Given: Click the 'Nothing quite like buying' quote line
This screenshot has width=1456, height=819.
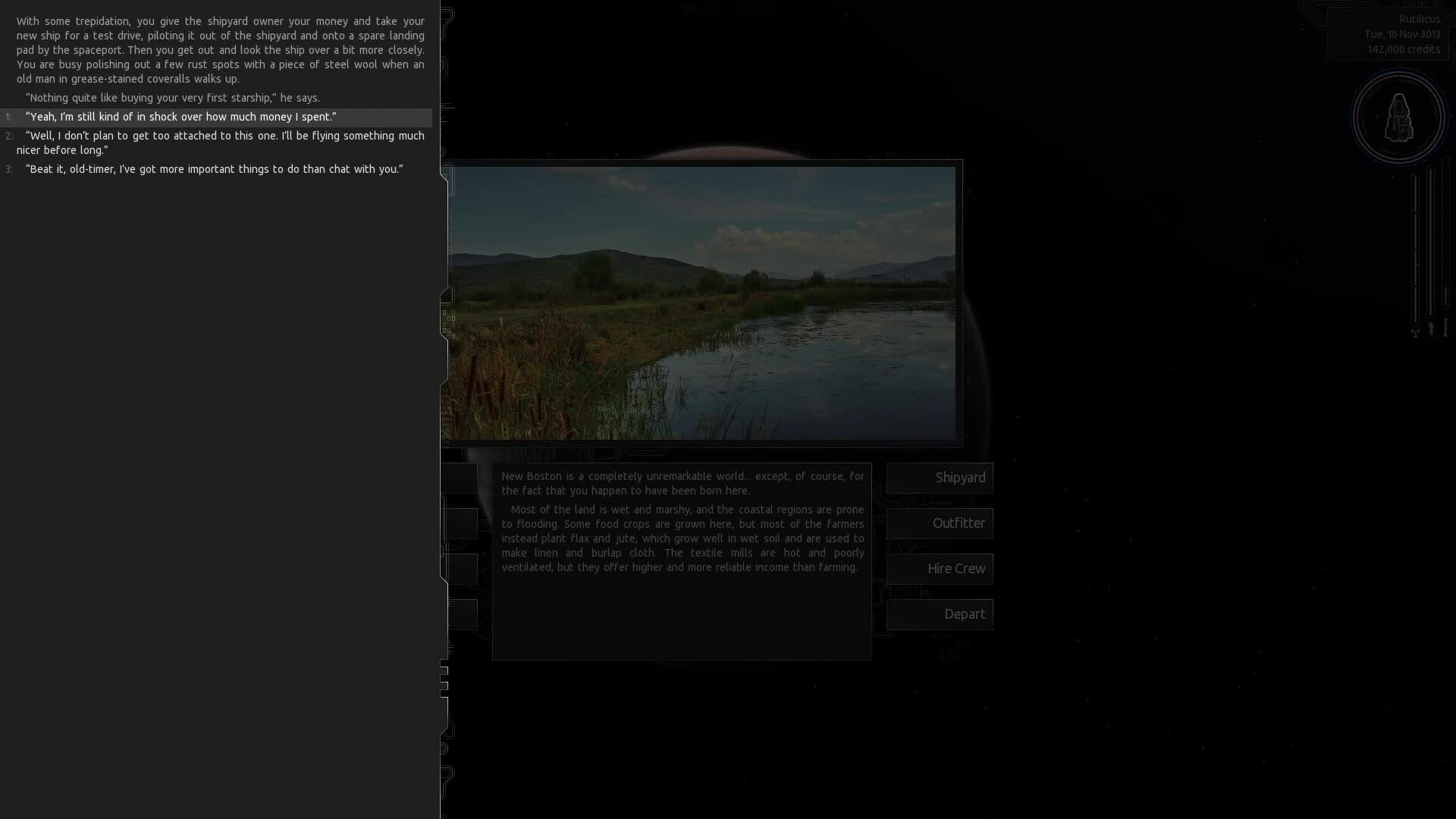Looking at the screenshot, I should (x=173, y=98).
